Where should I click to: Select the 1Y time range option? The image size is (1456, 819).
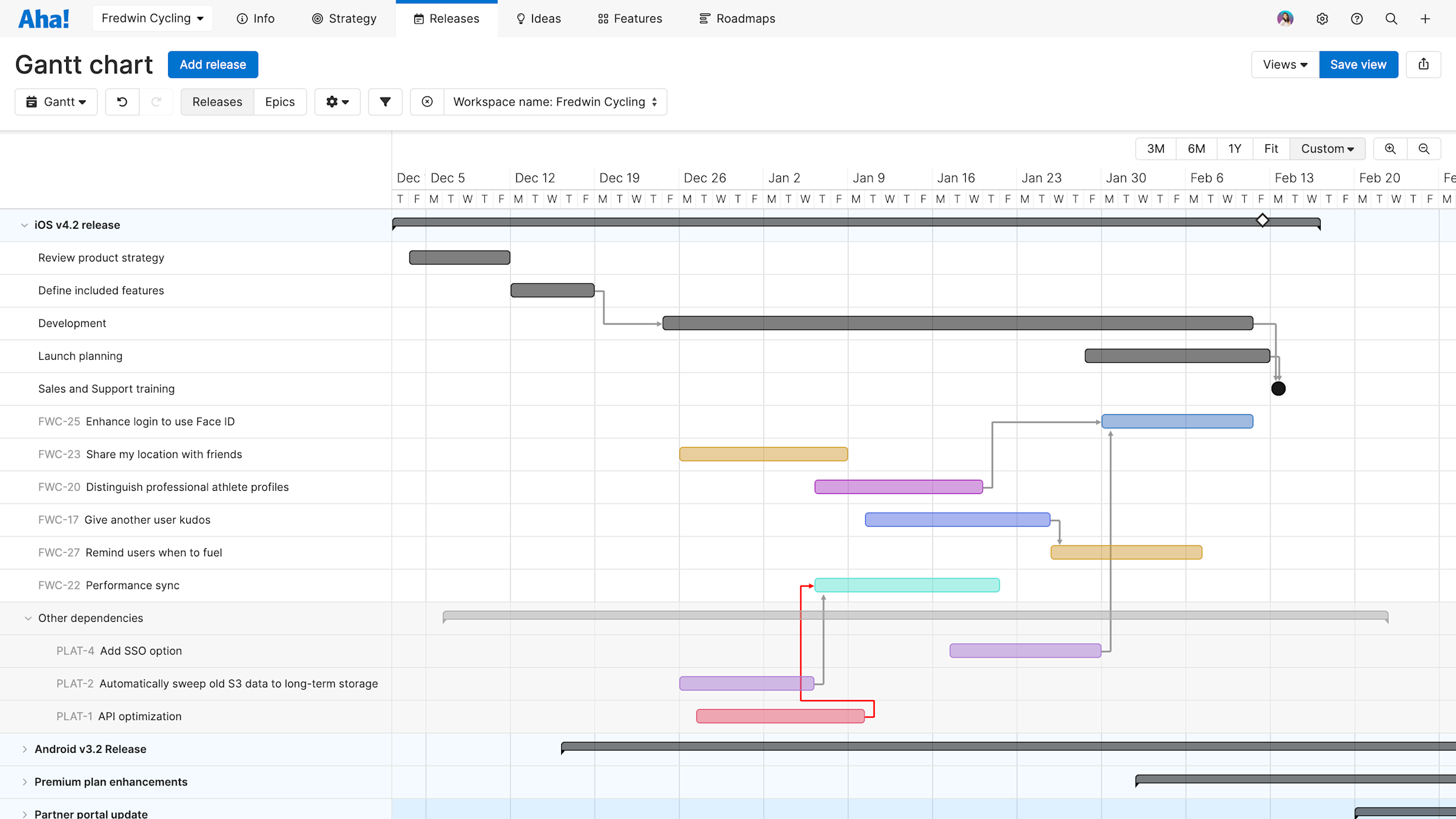(1235, 148)
